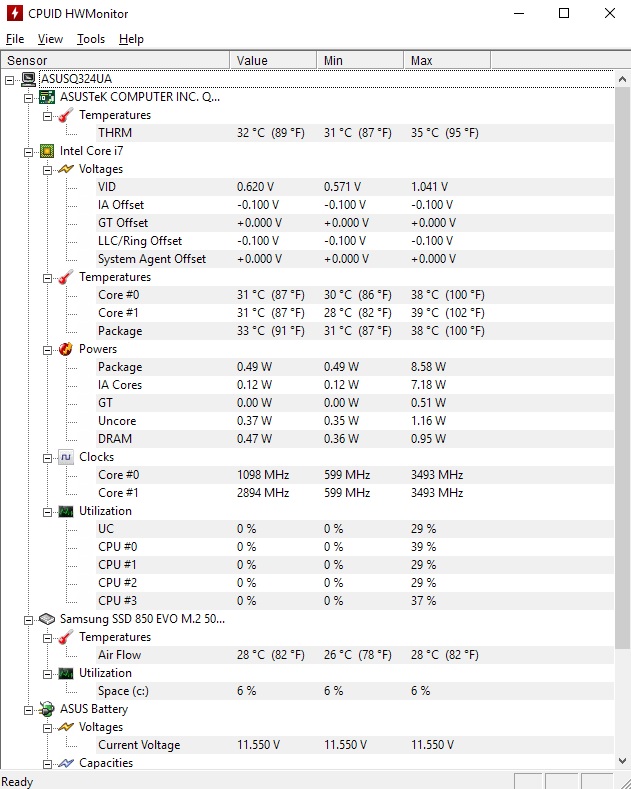Collapse the root ASUSQ324UA tree node
631x789 pixels.
click(10, 80)
